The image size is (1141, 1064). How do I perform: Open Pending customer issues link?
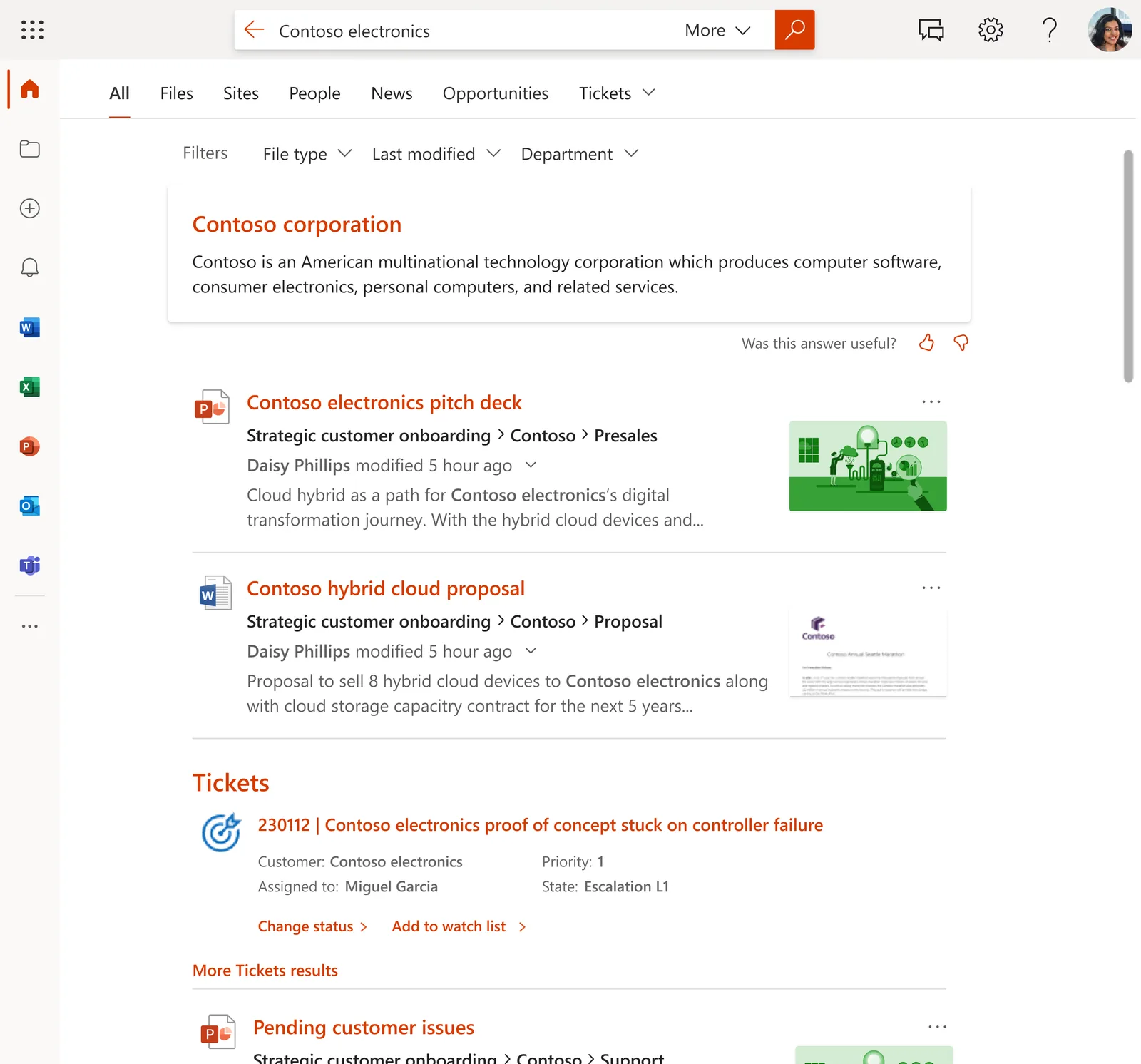pyautogui.click(x=364, y=1028)
